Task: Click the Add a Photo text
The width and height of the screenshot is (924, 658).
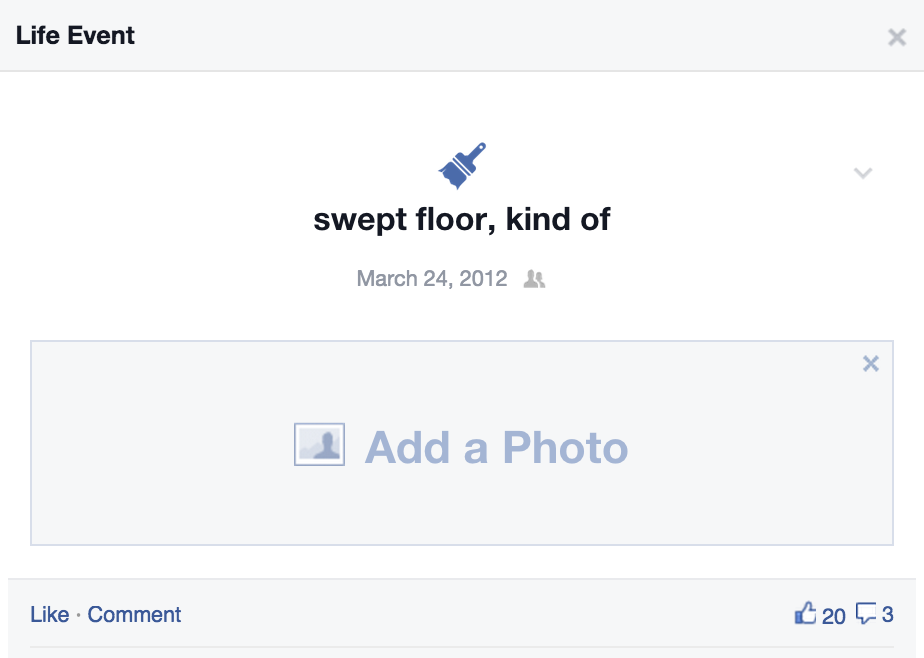Action: 496,447
